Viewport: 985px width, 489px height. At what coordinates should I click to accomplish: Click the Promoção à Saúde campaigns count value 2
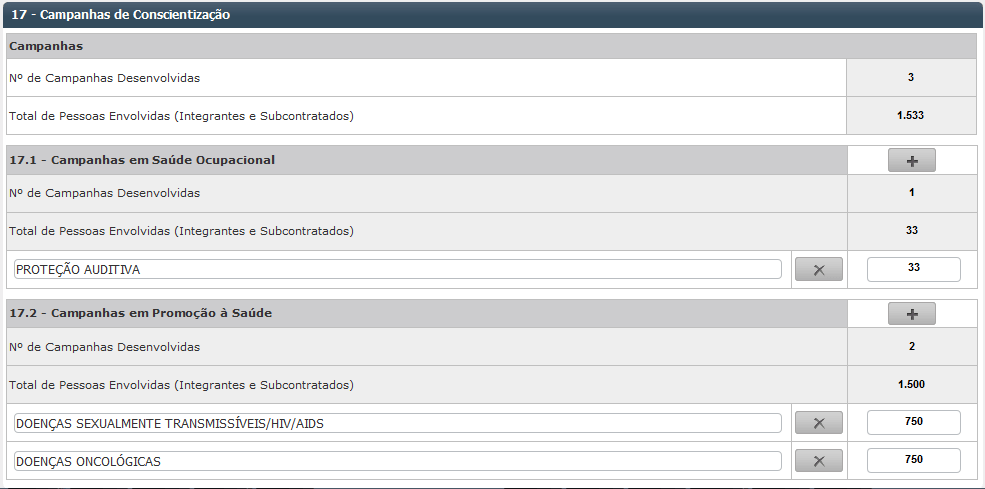(911, 346)
